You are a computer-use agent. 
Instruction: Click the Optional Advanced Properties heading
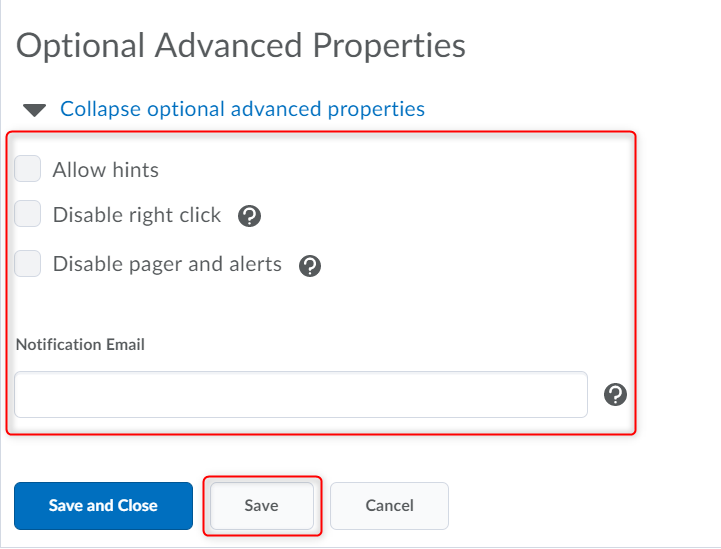(241, 46)
